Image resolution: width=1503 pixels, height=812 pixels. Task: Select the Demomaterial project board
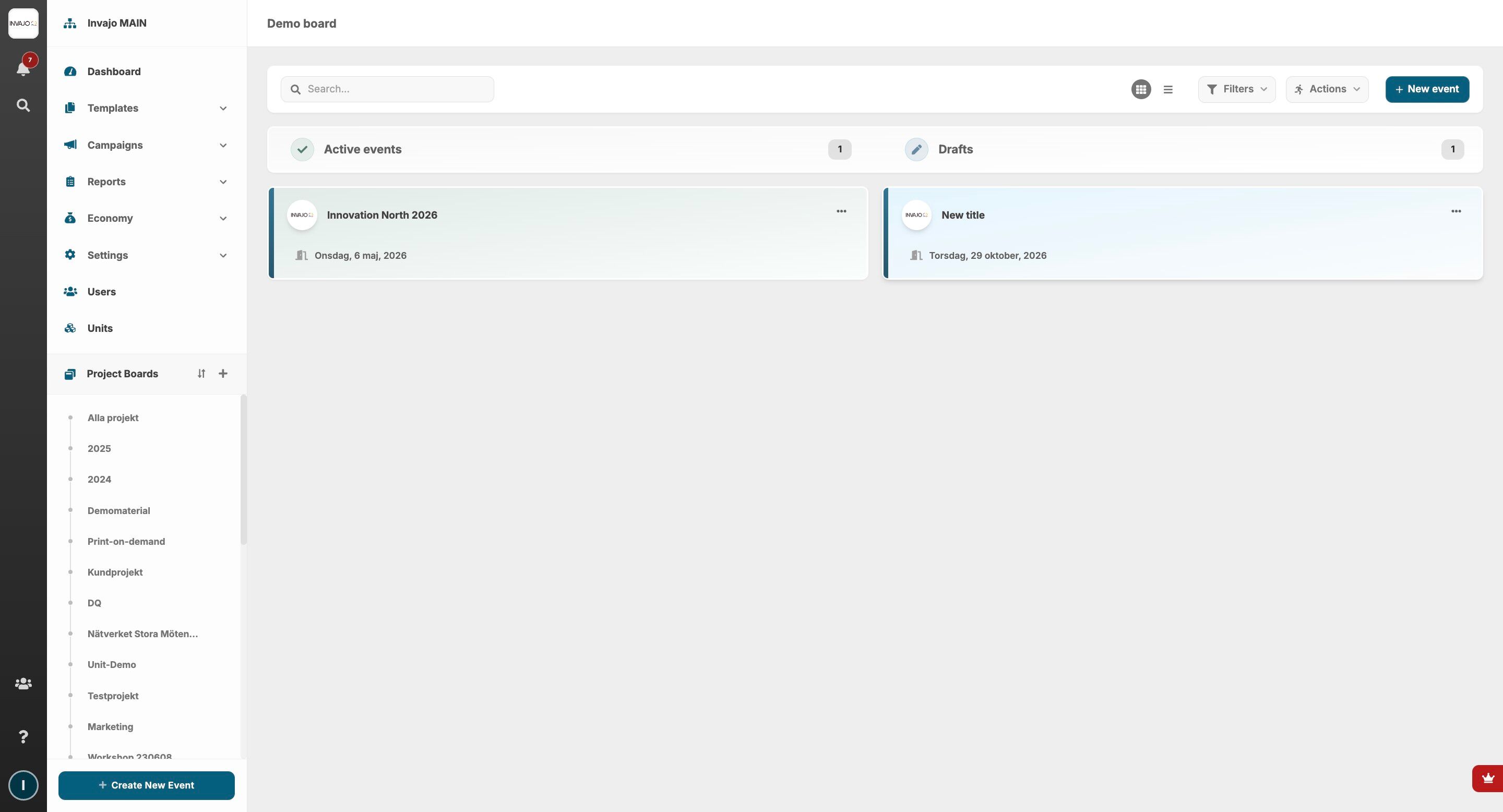pyautogui.click(x=118, y=510)
